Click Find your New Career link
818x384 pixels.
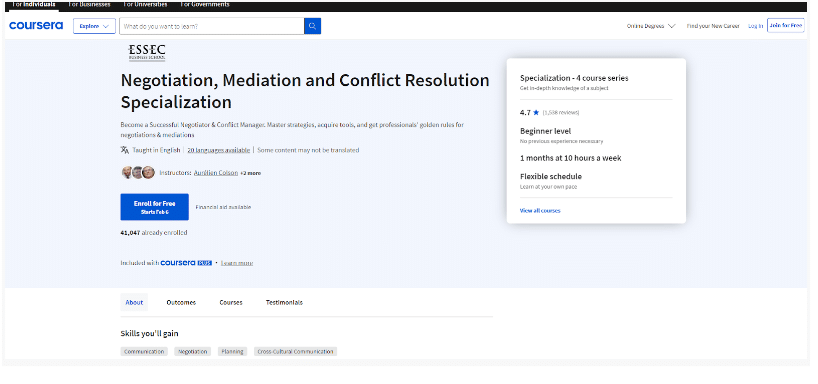tap(713, 26)
